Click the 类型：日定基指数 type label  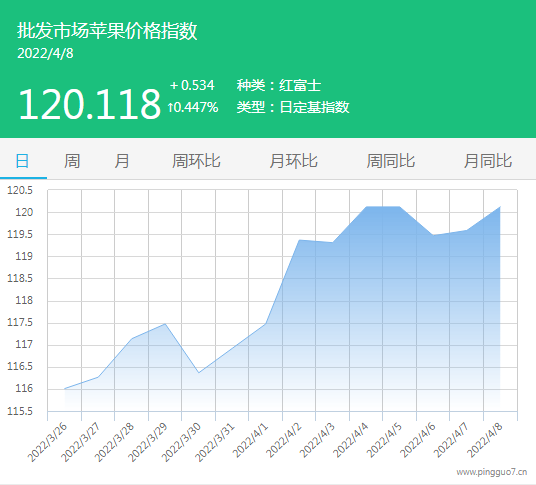coord(293,107)
